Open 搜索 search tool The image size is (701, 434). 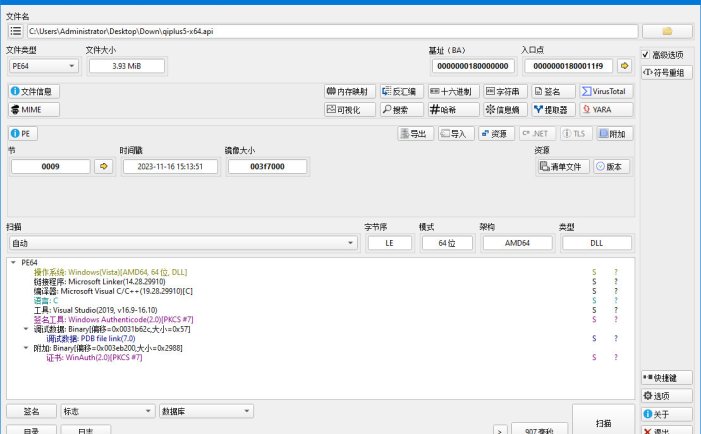401,110
